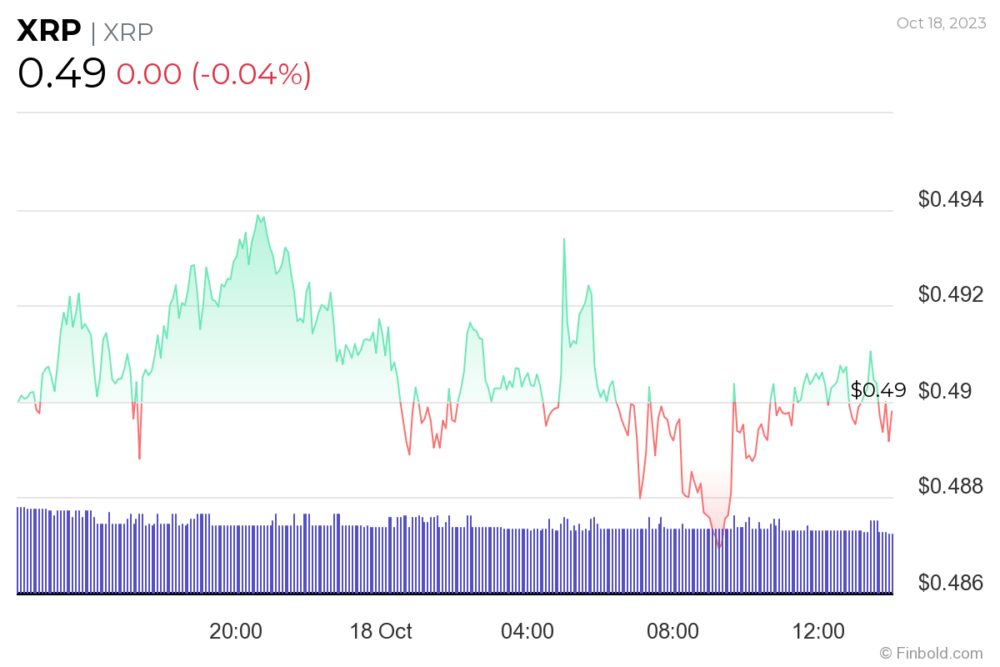The height and width of the screenshot is (667, 1000).
Task: Click the $0.488 price axis label
Action: coord(950,487)
